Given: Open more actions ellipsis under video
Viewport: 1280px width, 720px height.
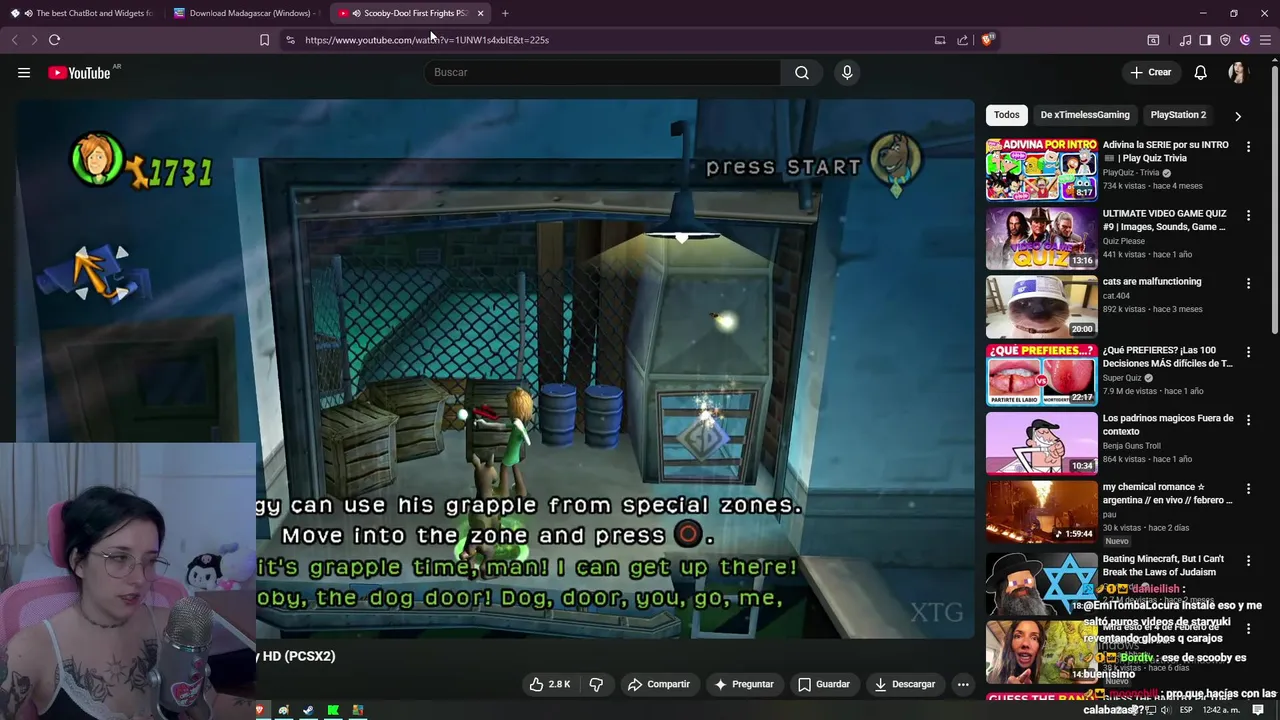Looking at the screenshot, I should pos(963,684).
